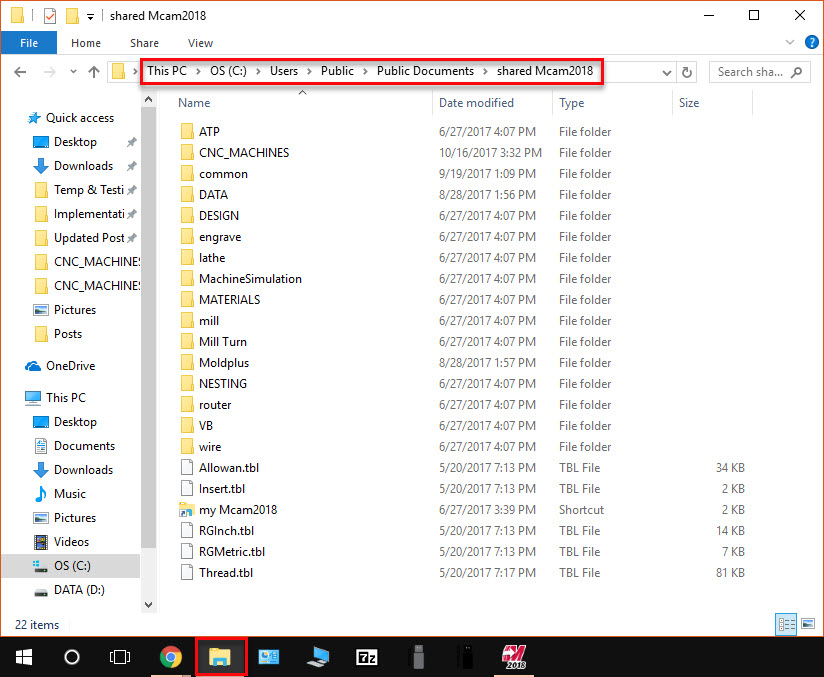This screenshot has width=824, height=677.
Task: Expand the Users breadcrumb arrow
Action: 310,71
